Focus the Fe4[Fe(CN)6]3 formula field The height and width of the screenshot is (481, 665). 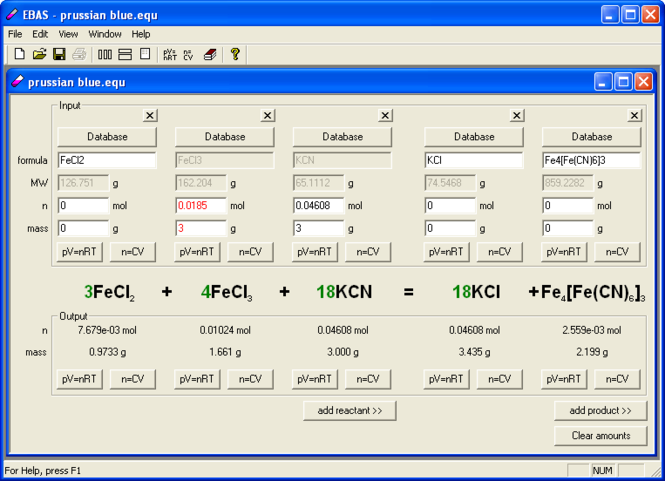[592, 160]
